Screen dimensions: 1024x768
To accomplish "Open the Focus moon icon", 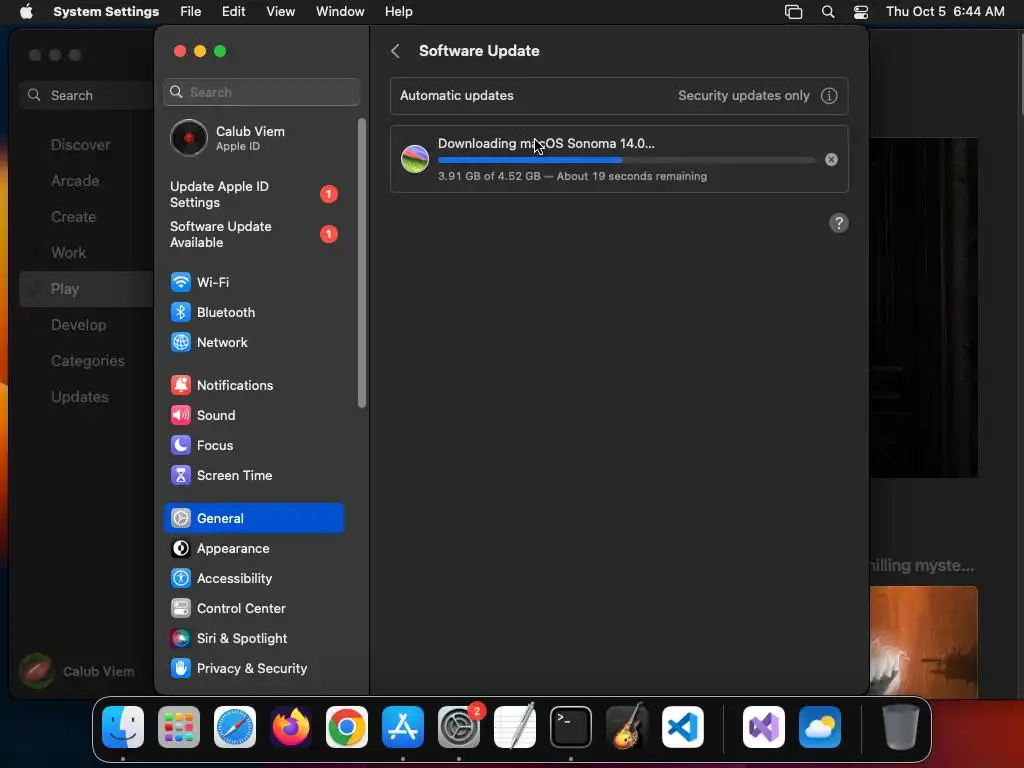I will click(x=180, y=445).
